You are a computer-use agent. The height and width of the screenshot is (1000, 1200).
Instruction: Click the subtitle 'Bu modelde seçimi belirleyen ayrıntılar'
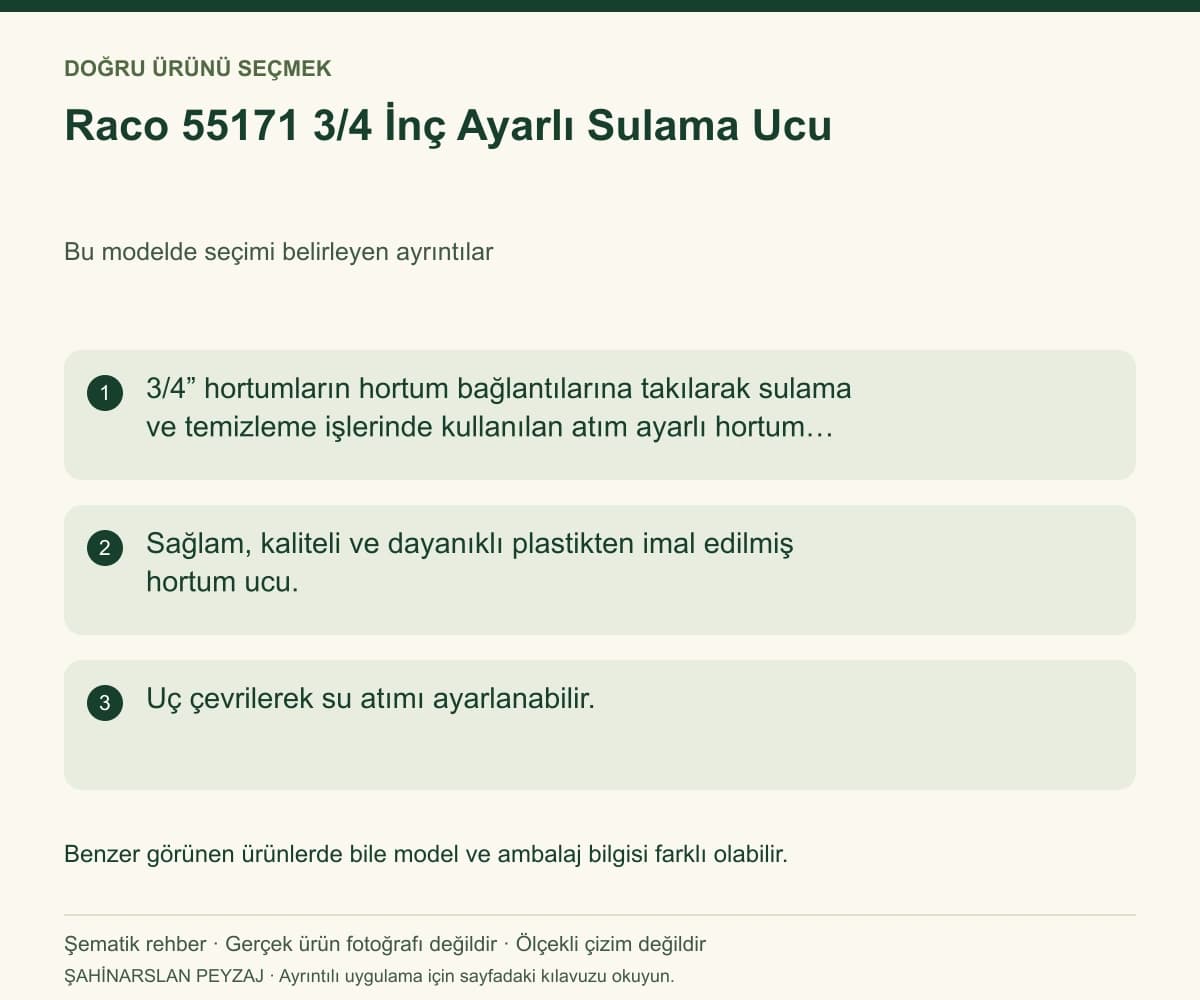tap(279, 252)
